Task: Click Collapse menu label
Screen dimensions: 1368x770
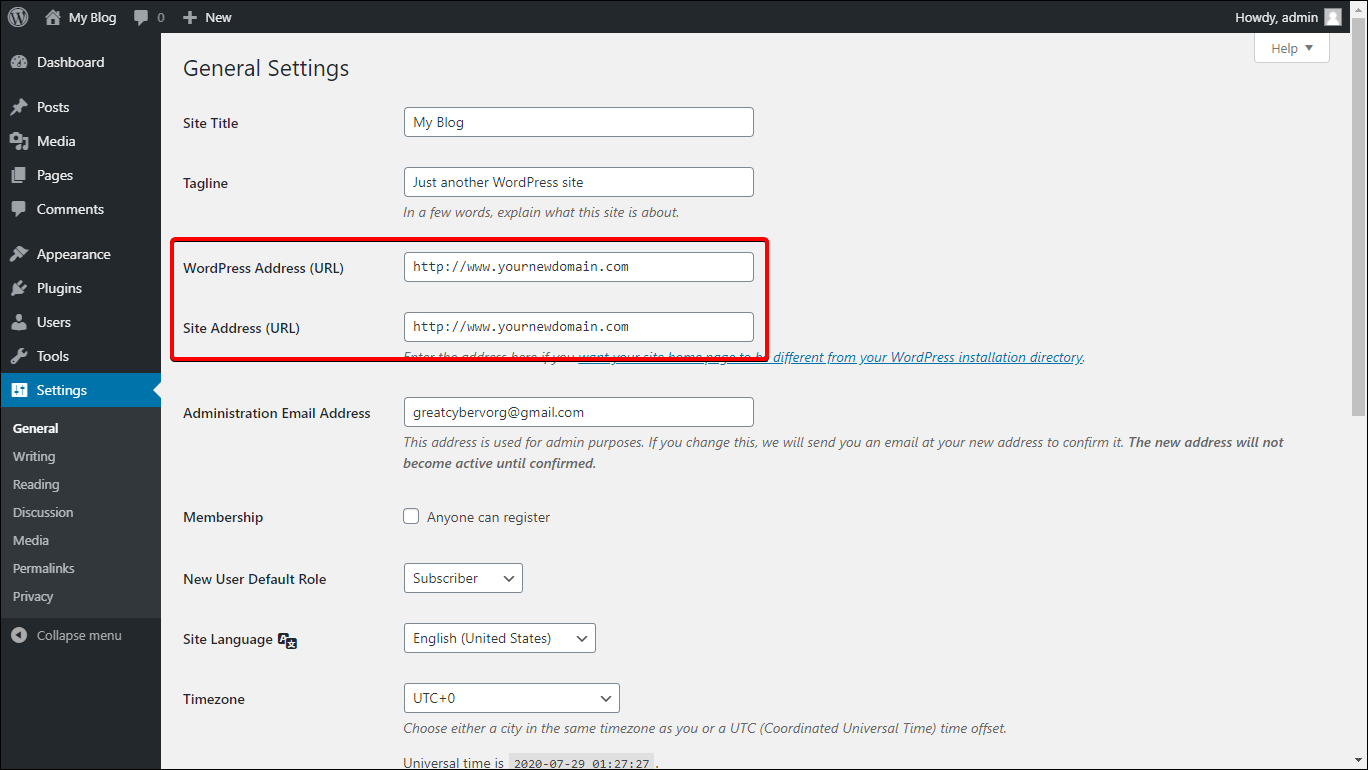Action: 79,635
